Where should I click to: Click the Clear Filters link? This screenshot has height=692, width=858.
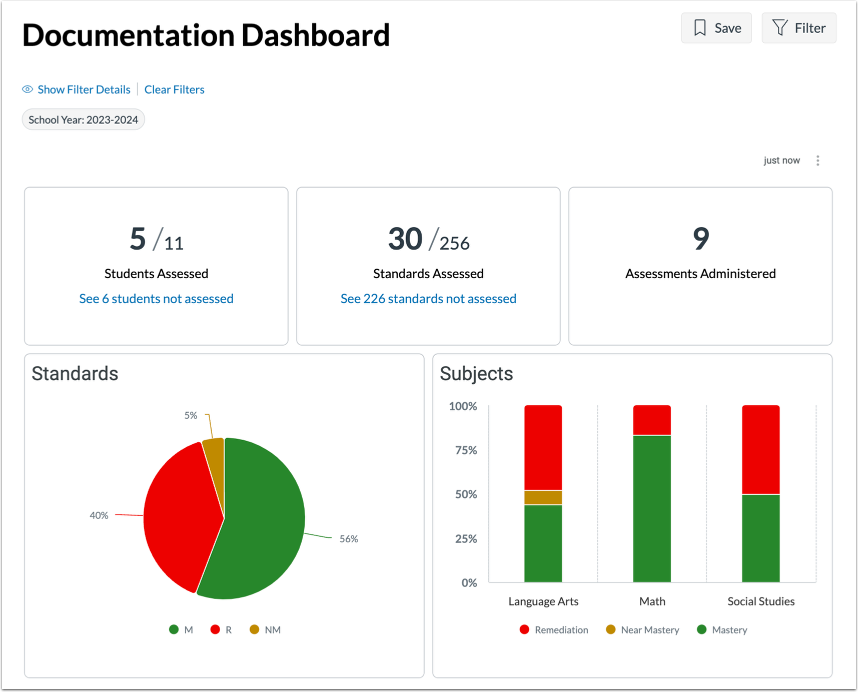coord(174,89)
